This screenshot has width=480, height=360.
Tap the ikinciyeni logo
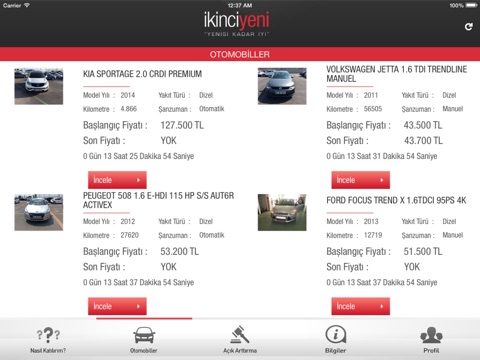click(237, 20)
